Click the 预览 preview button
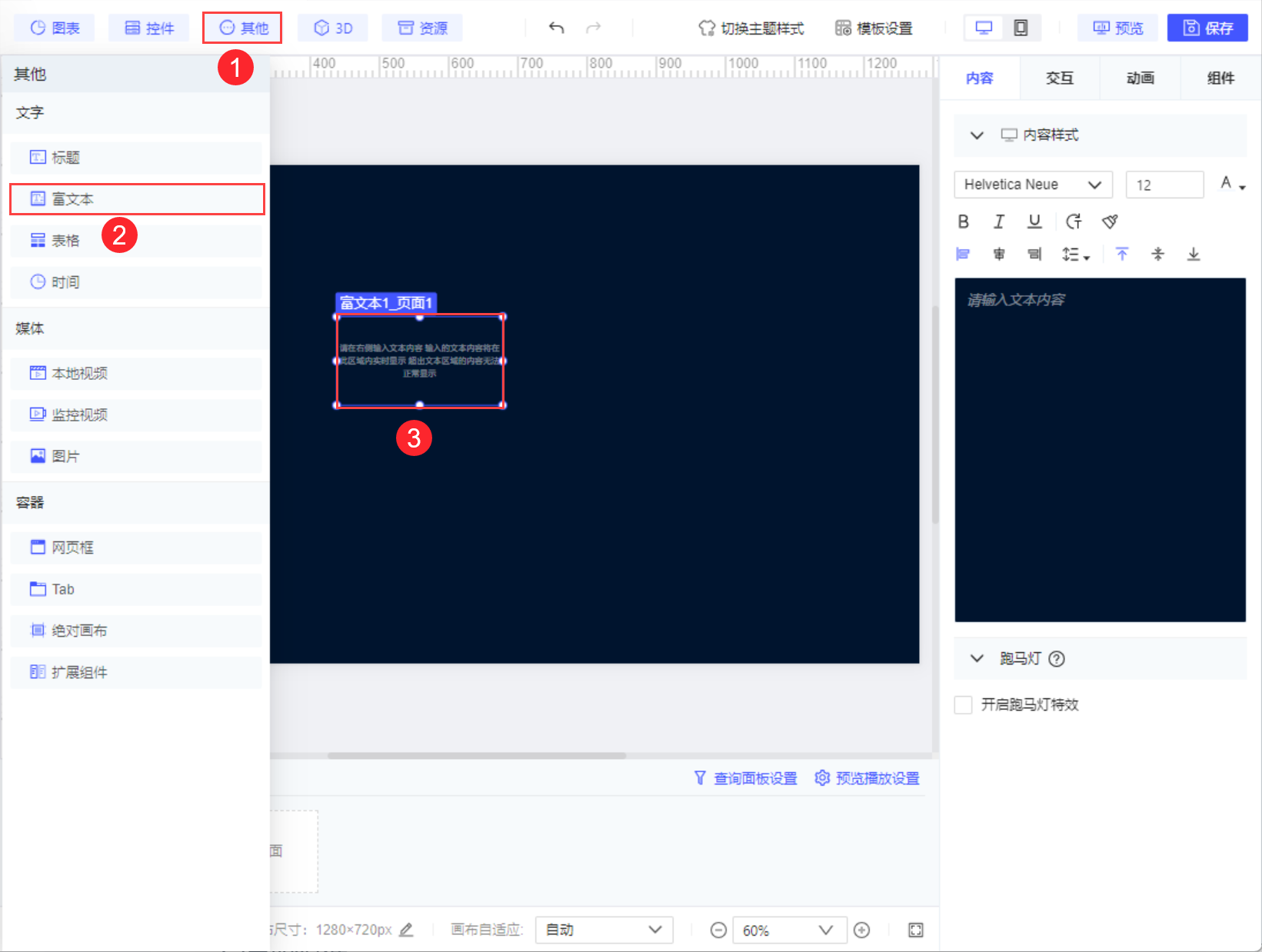This screenshot has height=952, width=1262. (x=1118, y=28)
